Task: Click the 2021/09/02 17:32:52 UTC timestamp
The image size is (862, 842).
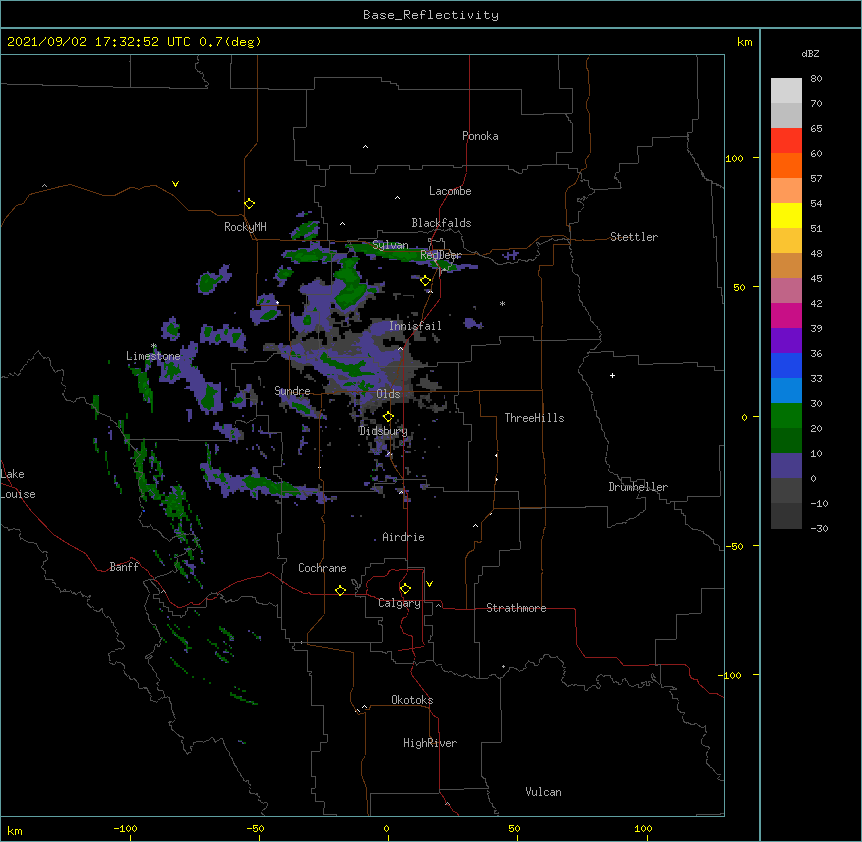Action: pyautogui.click(x=99, y=42)
